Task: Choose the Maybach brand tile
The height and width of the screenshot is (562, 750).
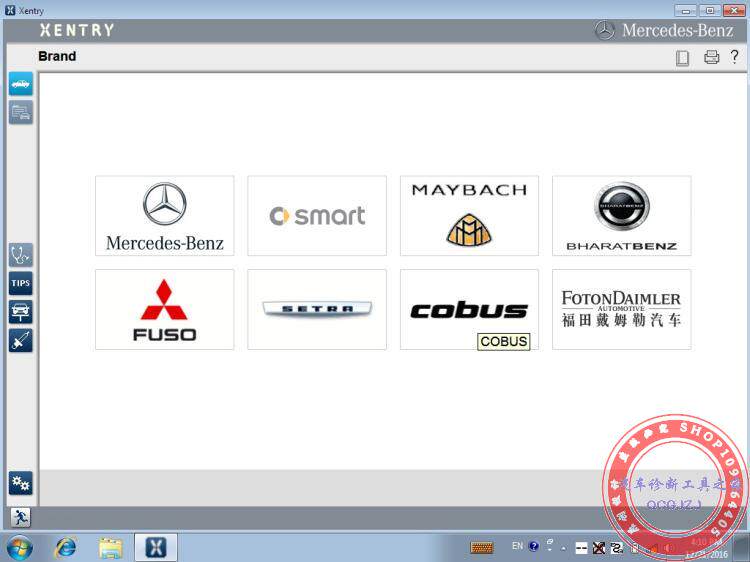Action: [x=469, y=216]
